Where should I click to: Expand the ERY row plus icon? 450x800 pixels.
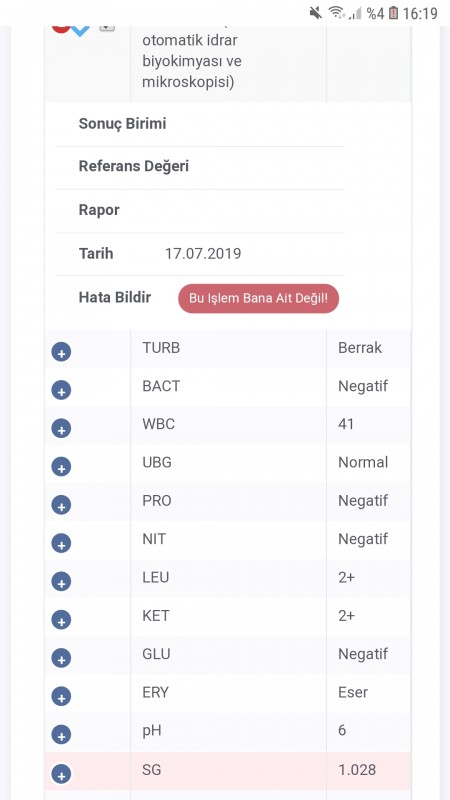(x=61, y=696)
